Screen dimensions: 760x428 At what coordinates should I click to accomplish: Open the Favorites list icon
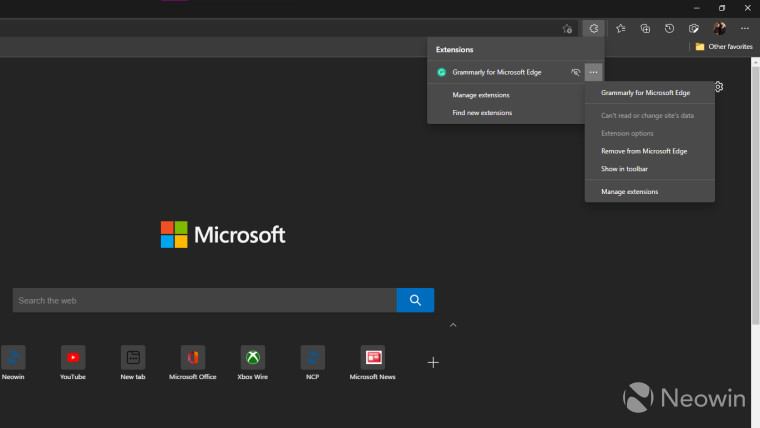tap(620, 29)
